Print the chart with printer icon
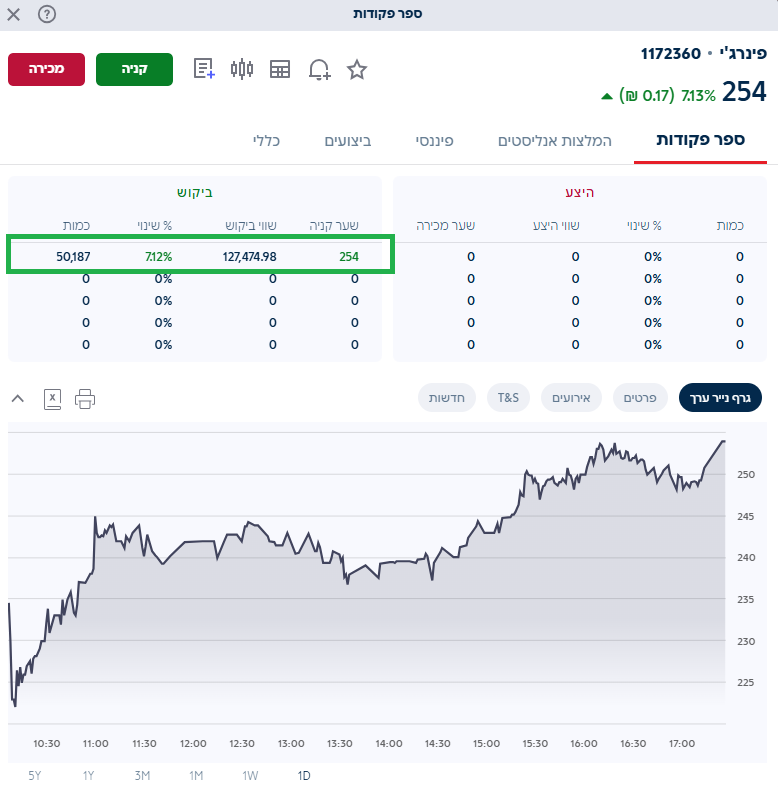This screenshot has height=787, width=778. point(85,398)
